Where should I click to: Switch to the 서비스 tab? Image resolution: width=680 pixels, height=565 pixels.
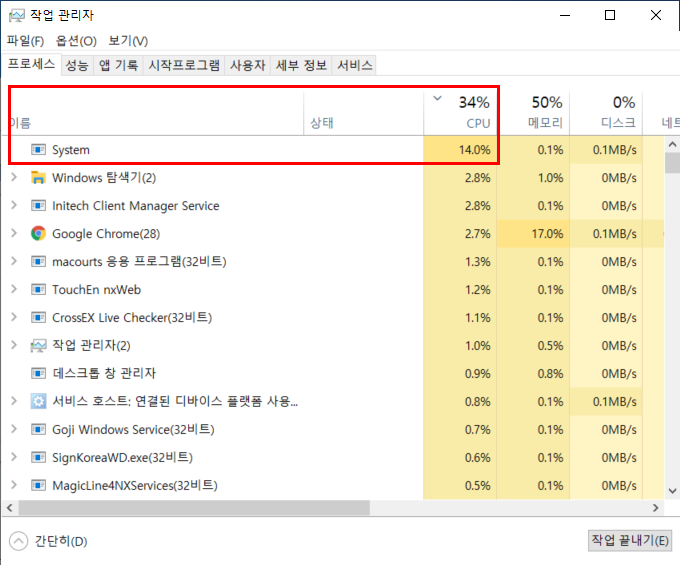[355, 65]
